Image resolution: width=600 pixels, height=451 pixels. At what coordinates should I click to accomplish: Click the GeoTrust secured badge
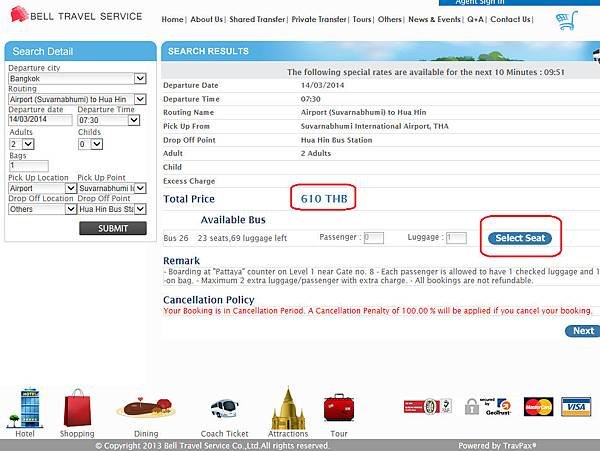[x=488, y=407]
